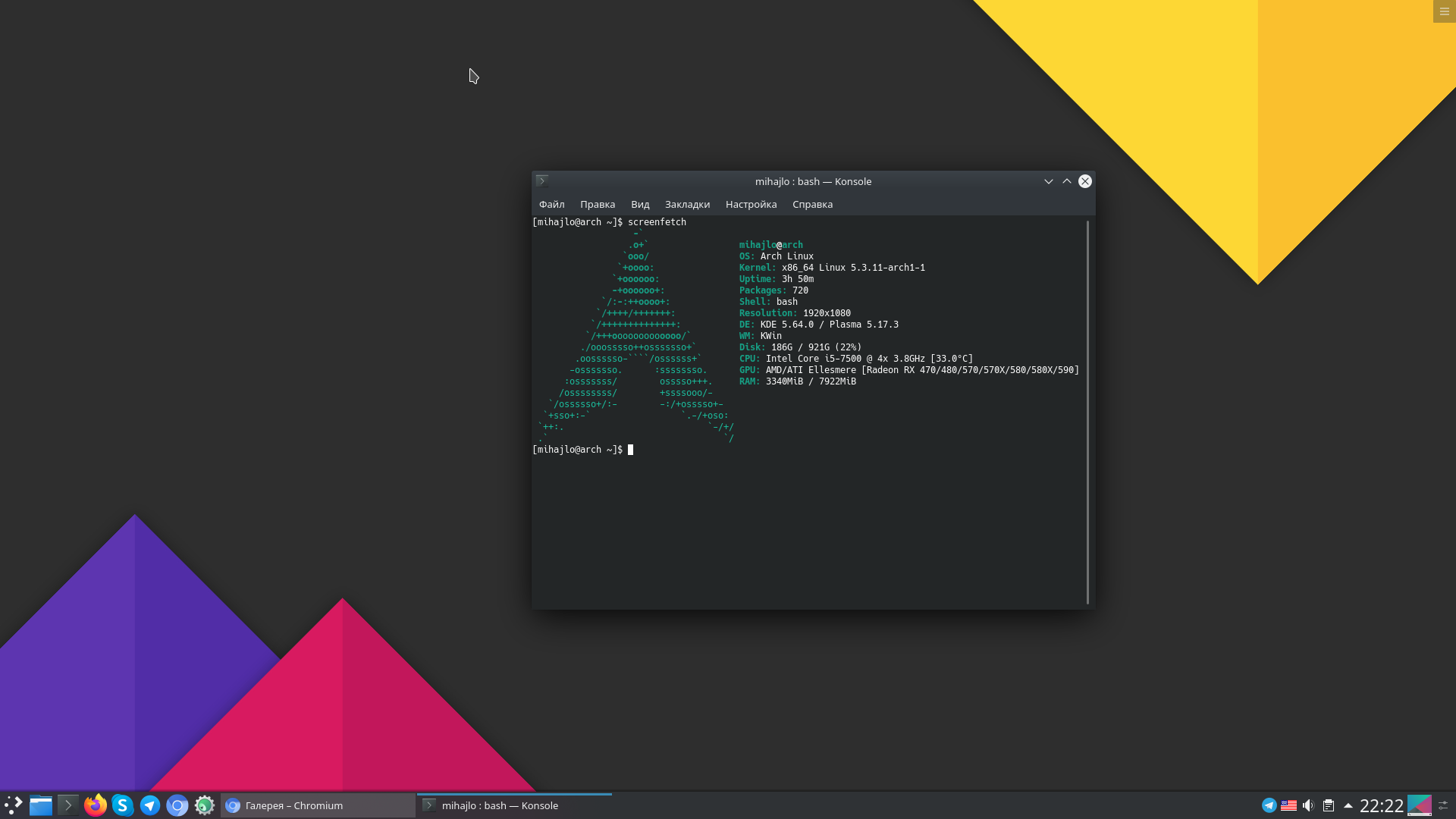This screenshot has height=819, width=1456.
Task: Switch the US flag keyboard layout indicator
Action: pyautogui.click(x=1288, y=805)
